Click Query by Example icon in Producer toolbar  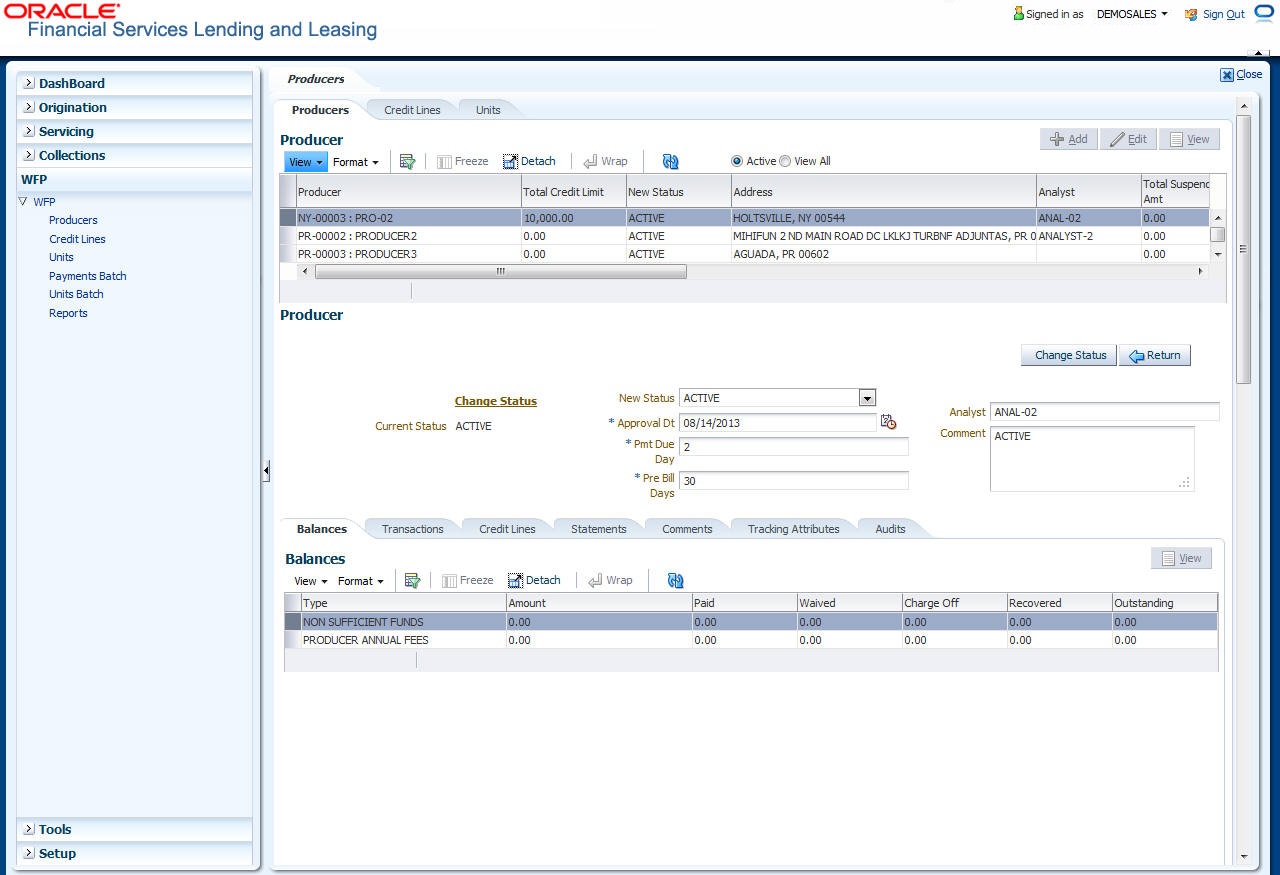407,161
